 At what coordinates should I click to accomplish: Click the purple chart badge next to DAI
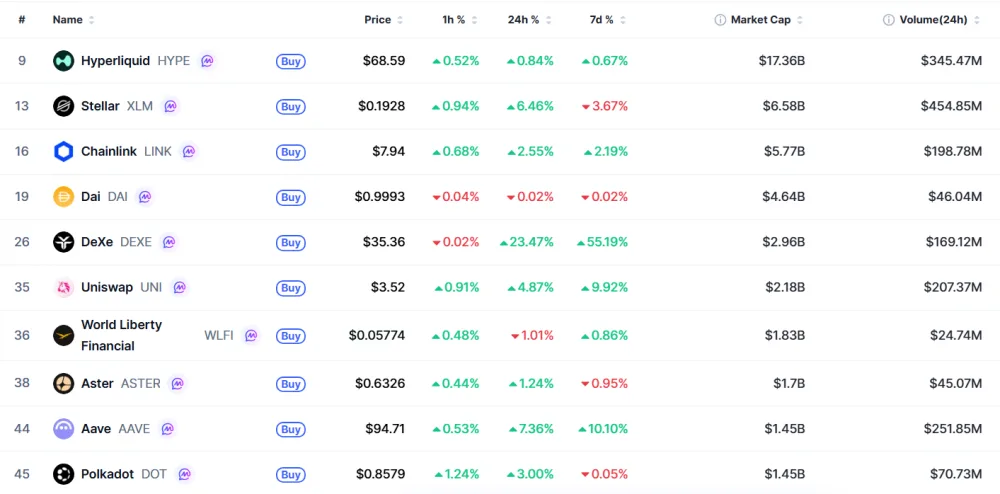click(145, 197)
